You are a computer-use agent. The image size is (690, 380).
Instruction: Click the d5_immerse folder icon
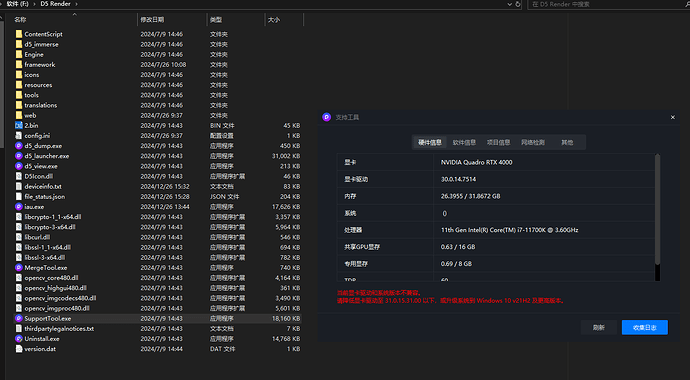point(18,44)
